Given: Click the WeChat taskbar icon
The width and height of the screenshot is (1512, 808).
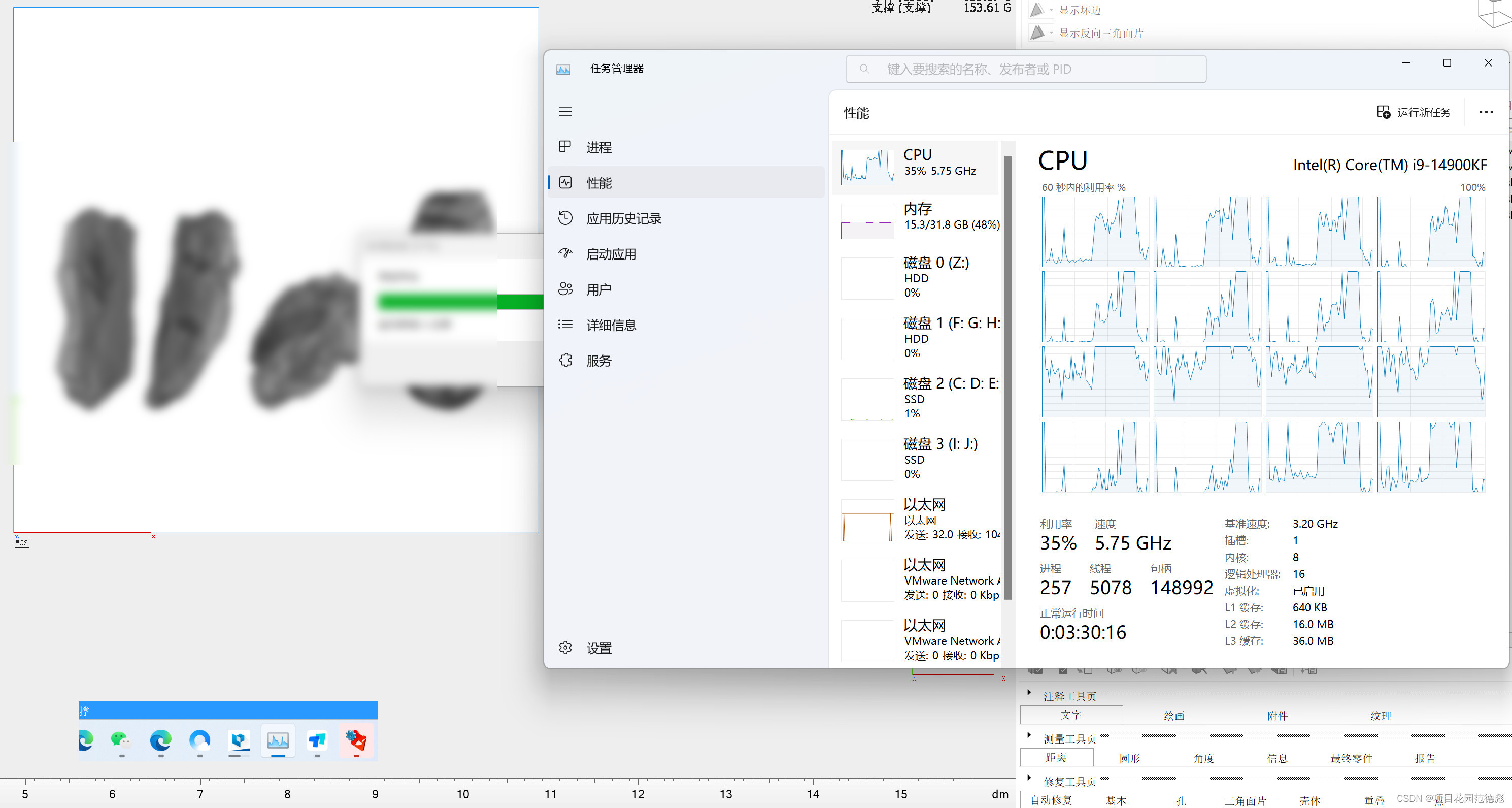Looking at the screenshot, I should tap(121, 740).
